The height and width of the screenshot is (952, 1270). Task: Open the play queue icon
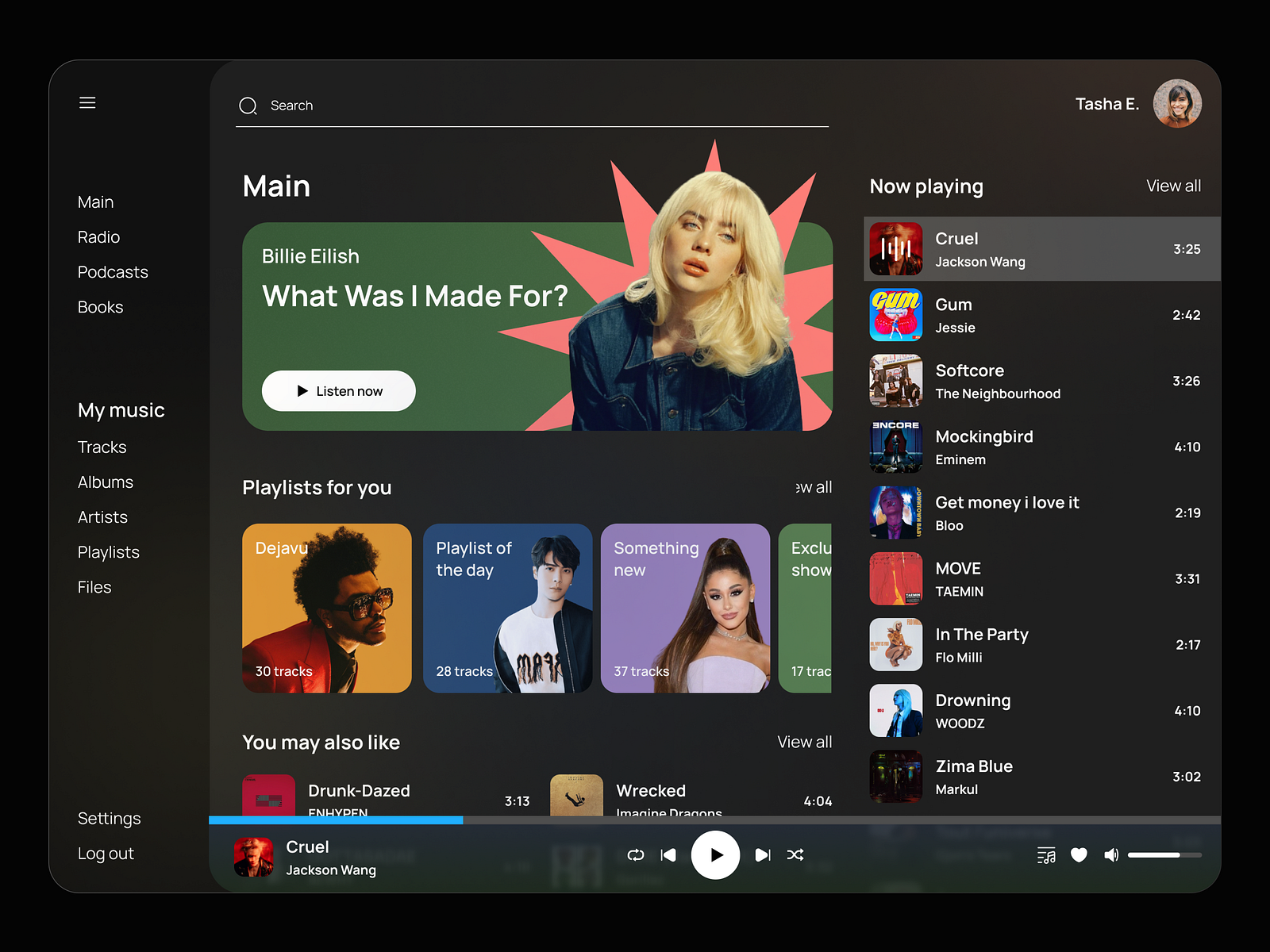[x=1047, y=854]
